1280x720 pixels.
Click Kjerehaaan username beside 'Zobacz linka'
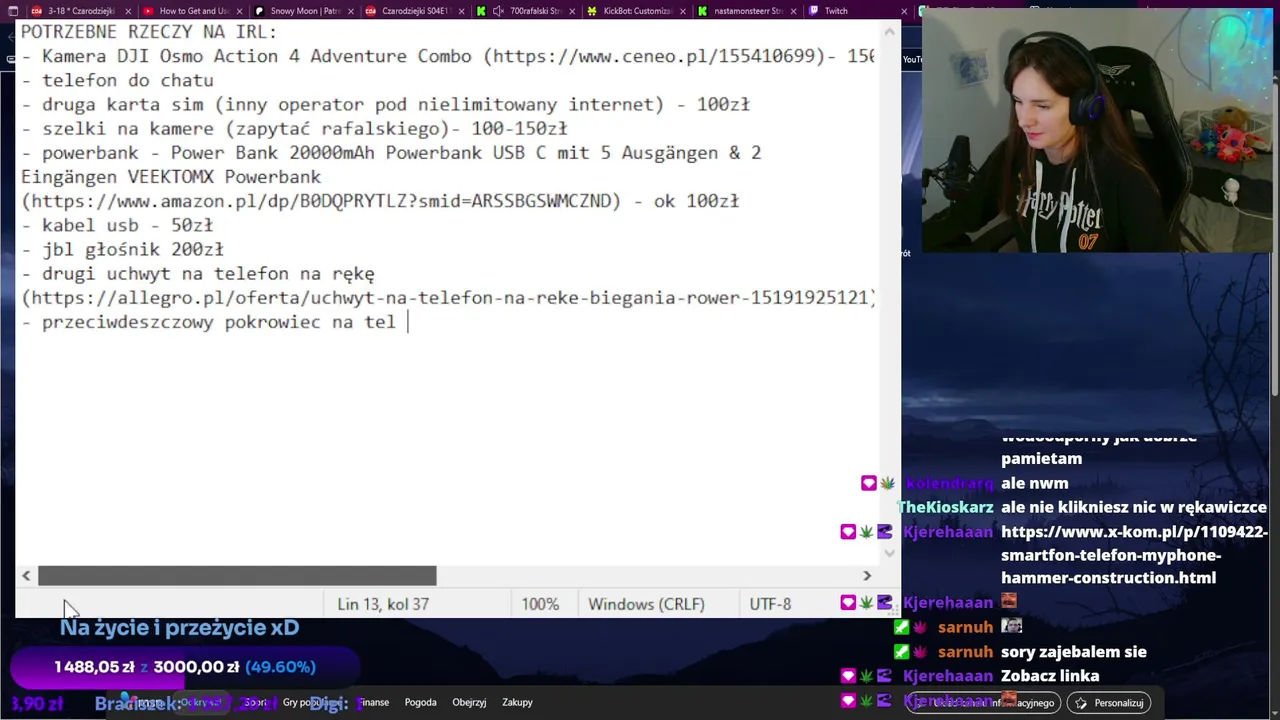tap(948, 676)
